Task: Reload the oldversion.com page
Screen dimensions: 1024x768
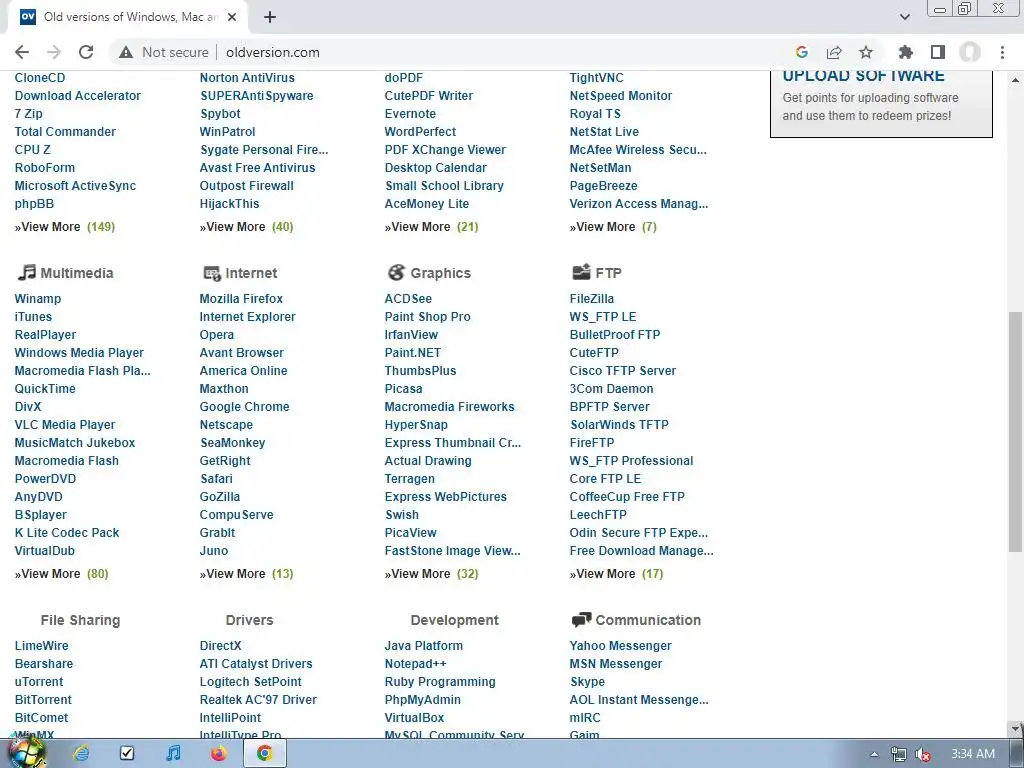Action: [86, 52]
